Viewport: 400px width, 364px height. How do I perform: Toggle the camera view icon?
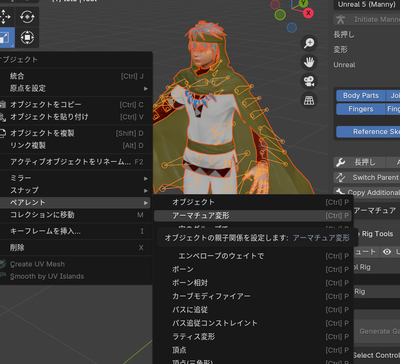(309, 81)
